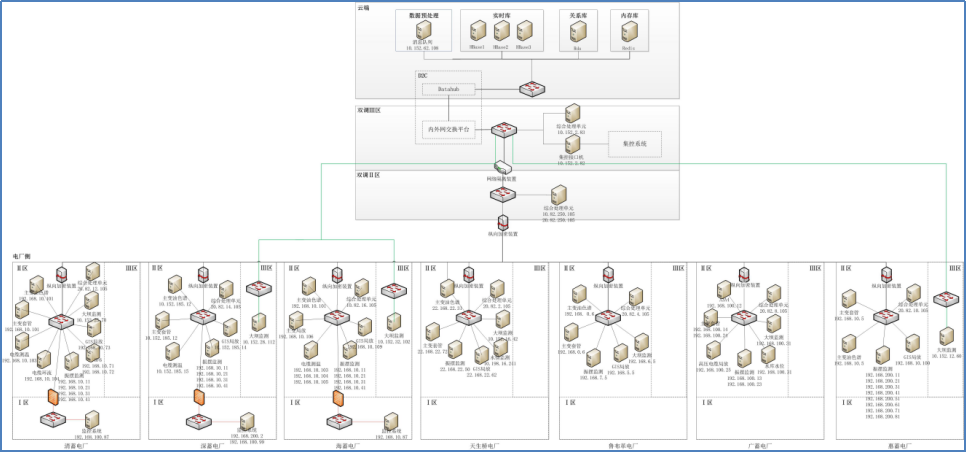Click the orange firewall in 深蓄电厂
This screenshot has height=454, width=967.
click(199, 397)
